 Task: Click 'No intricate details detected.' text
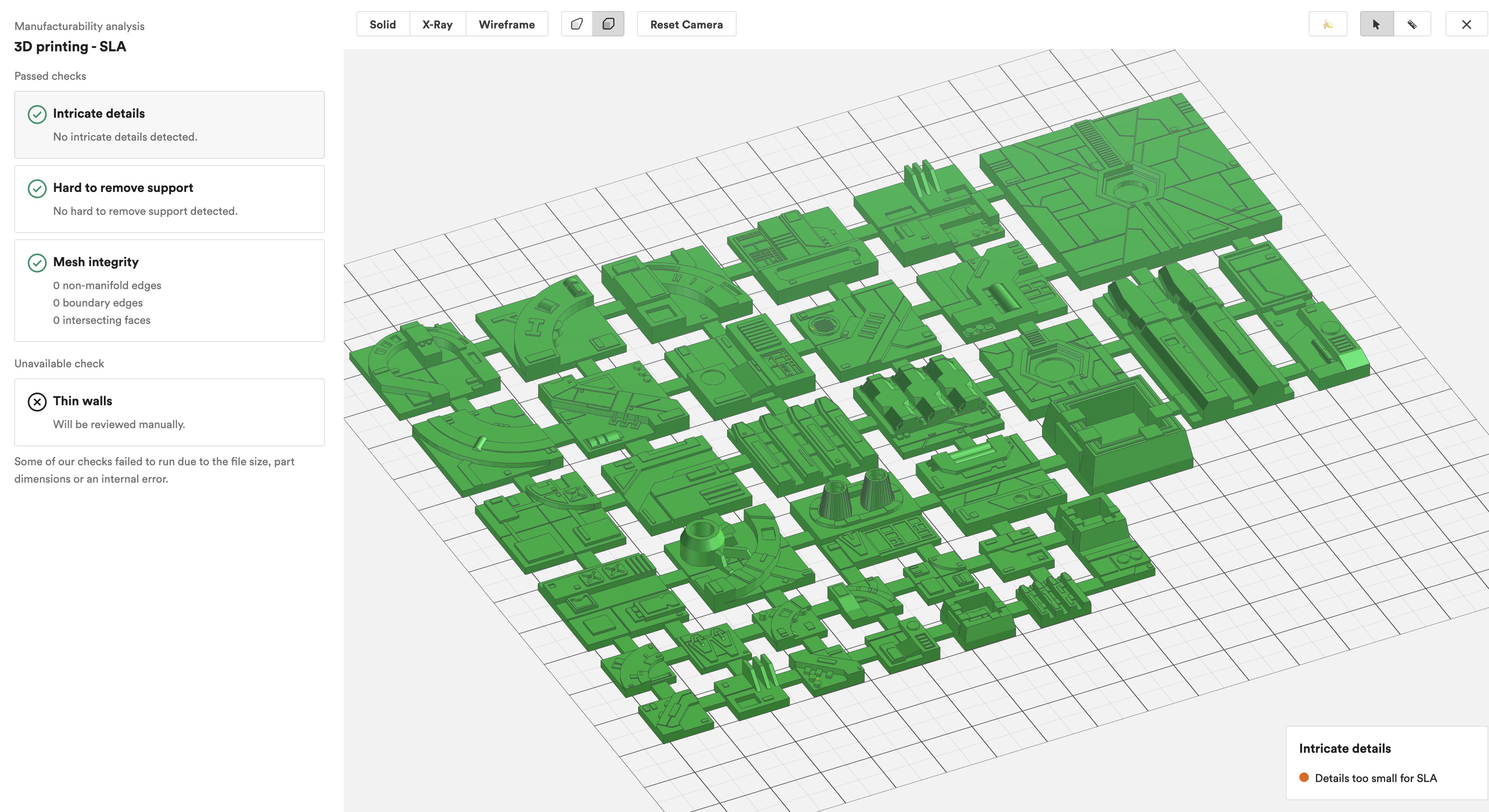point(125,137)
